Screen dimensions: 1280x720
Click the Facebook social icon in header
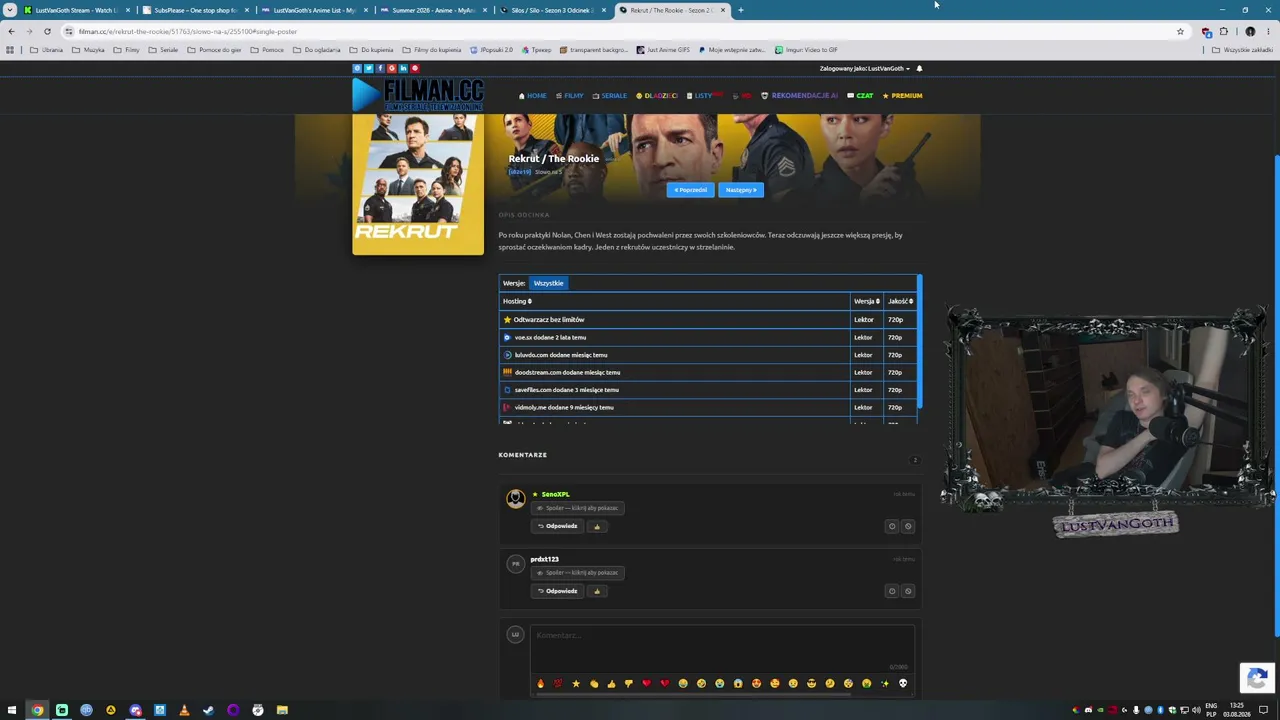(x=380, y=68)
